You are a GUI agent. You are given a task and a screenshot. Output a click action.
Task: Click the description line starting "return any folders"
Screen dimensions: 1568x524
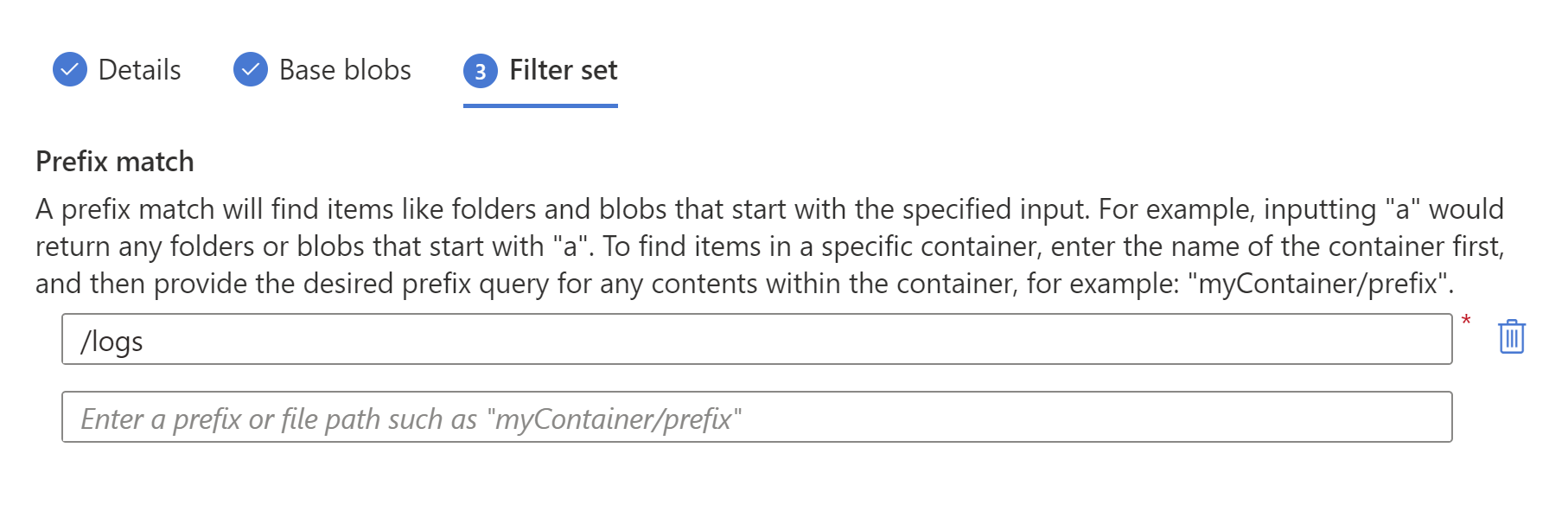click(769, 246)
